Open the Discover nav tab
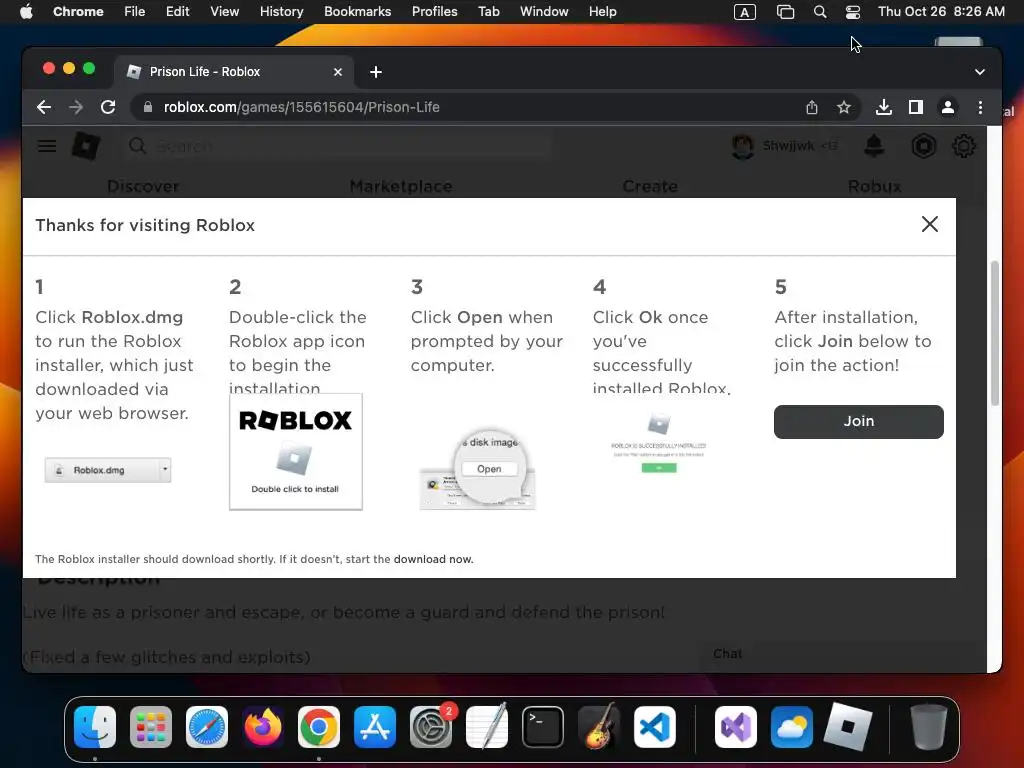Screen dimensions: 1024x768 (143, 186)
